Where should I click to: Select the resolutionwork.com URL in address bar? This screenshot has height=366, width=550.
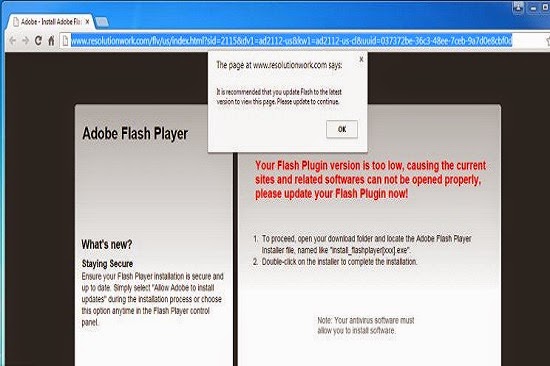[291, 41]
